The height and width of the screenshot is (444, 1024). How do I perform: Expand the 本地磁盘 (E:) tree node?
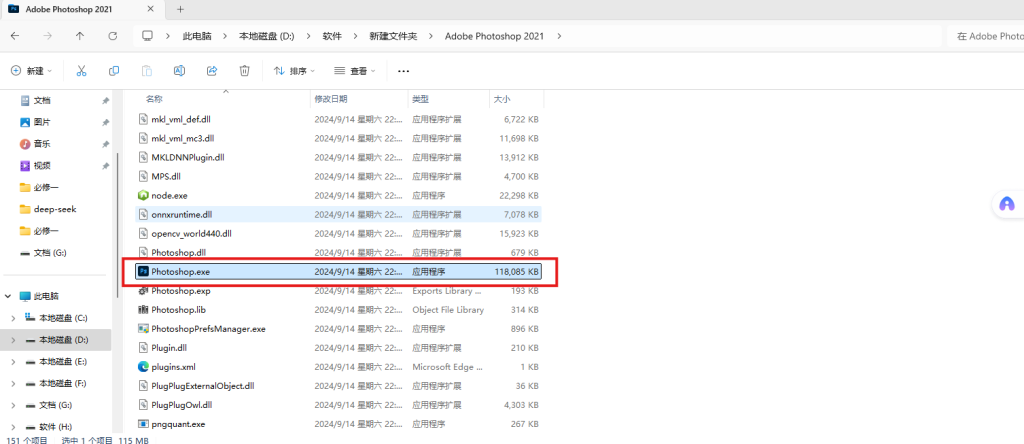13,361
